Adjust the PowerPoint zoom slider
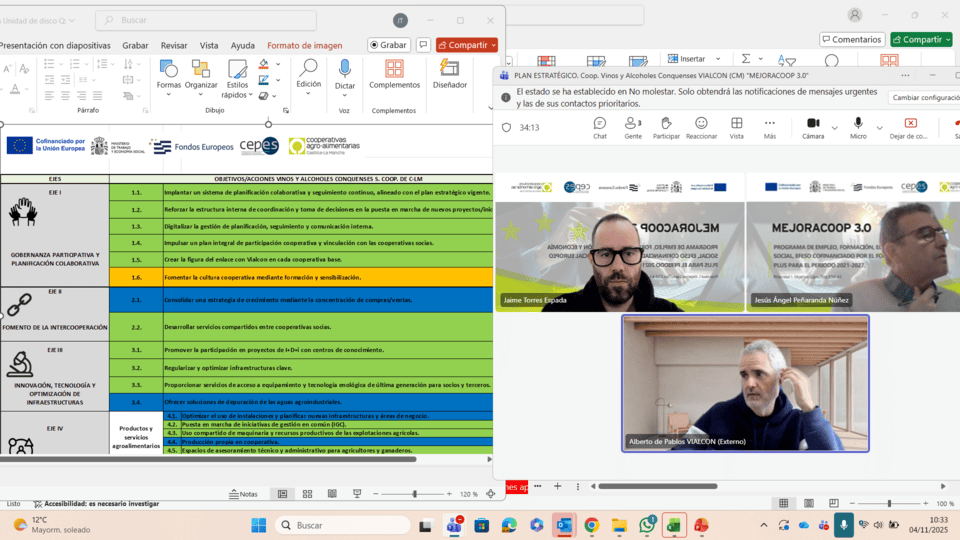This screenshot has width=960, height=540. click(414, 494)
